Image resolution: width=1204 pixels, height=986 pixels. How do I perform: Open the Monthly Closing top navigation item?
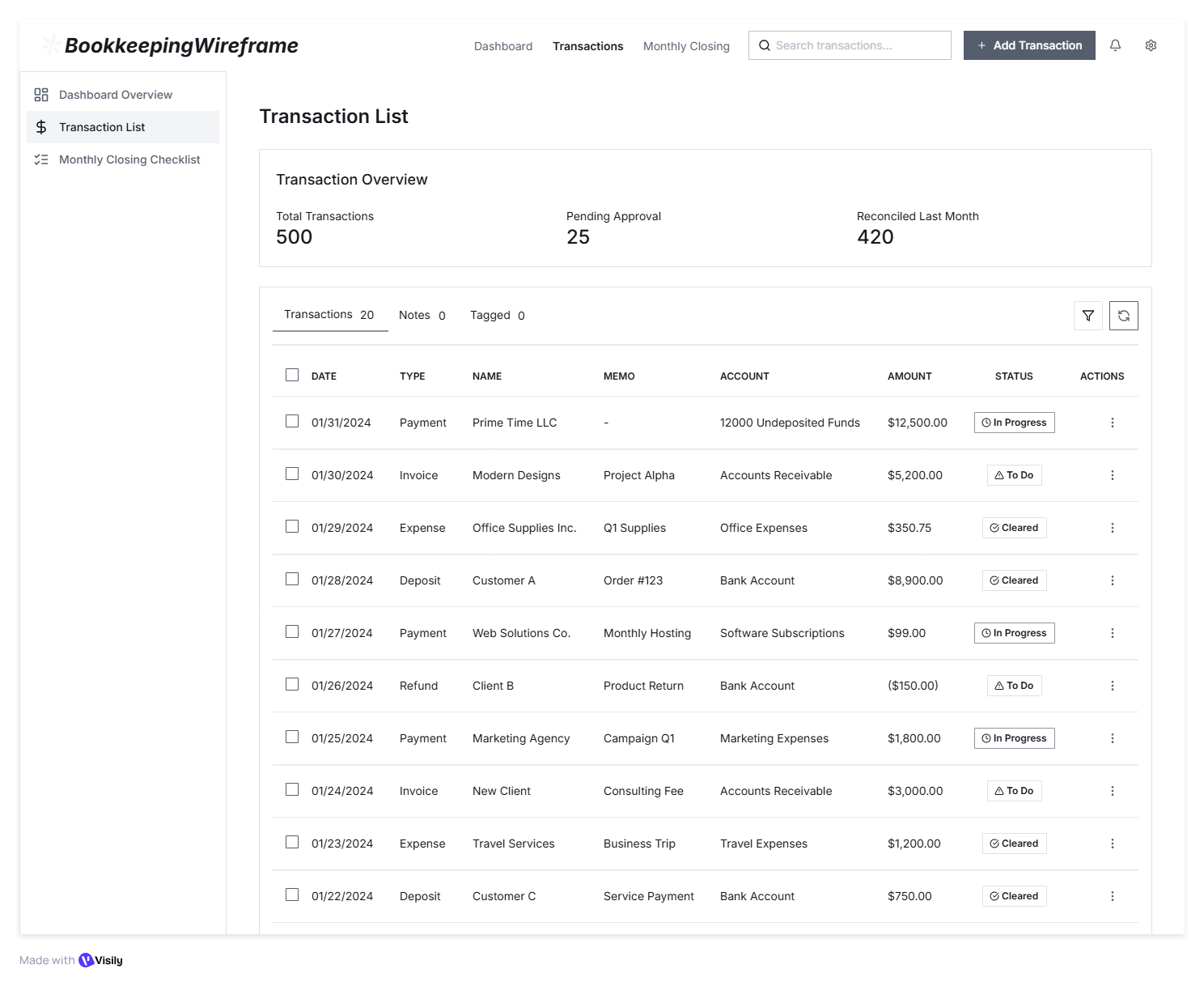(686, 46)
